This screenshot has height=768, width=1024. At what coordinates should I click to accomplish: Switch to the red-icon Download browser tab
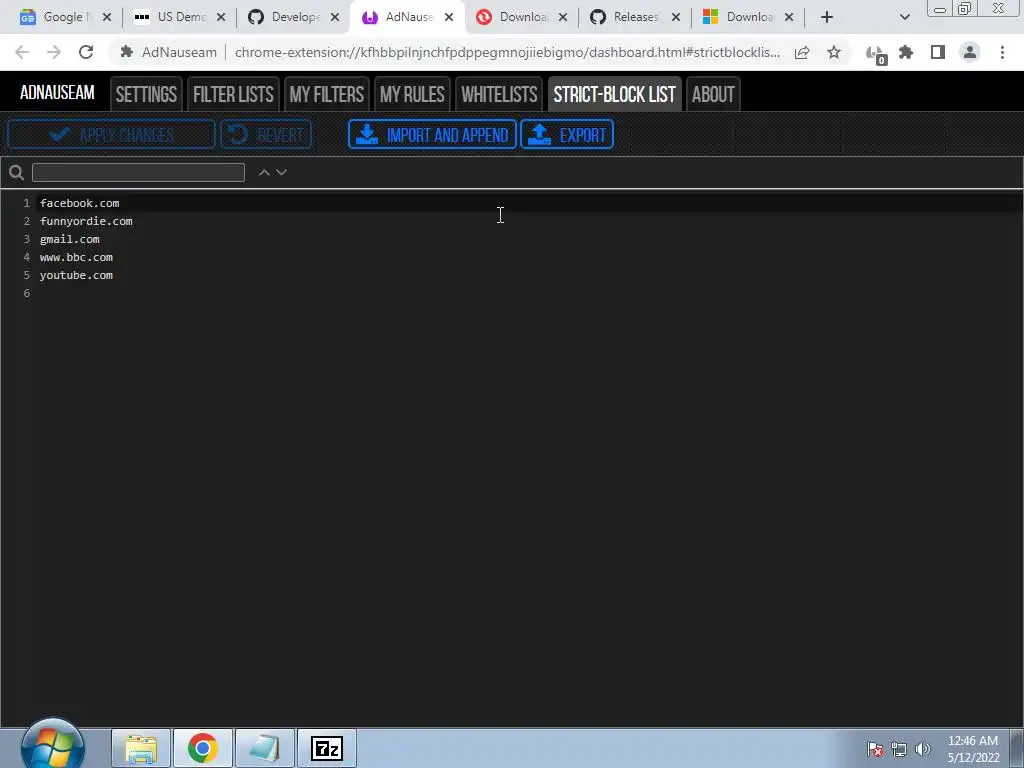click(x=520, y=17)
